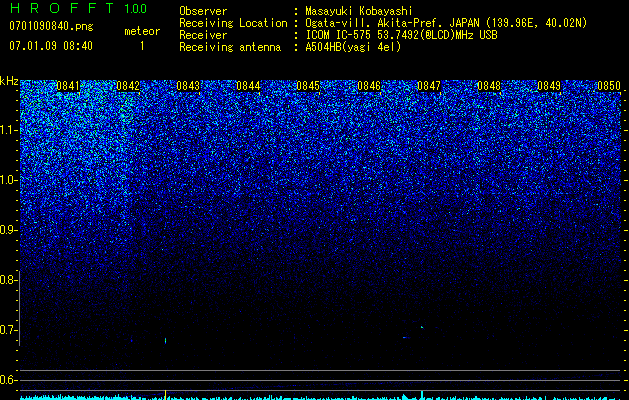Click the 0847 time marker
The image size is (629, 400).
coord(429,86)
